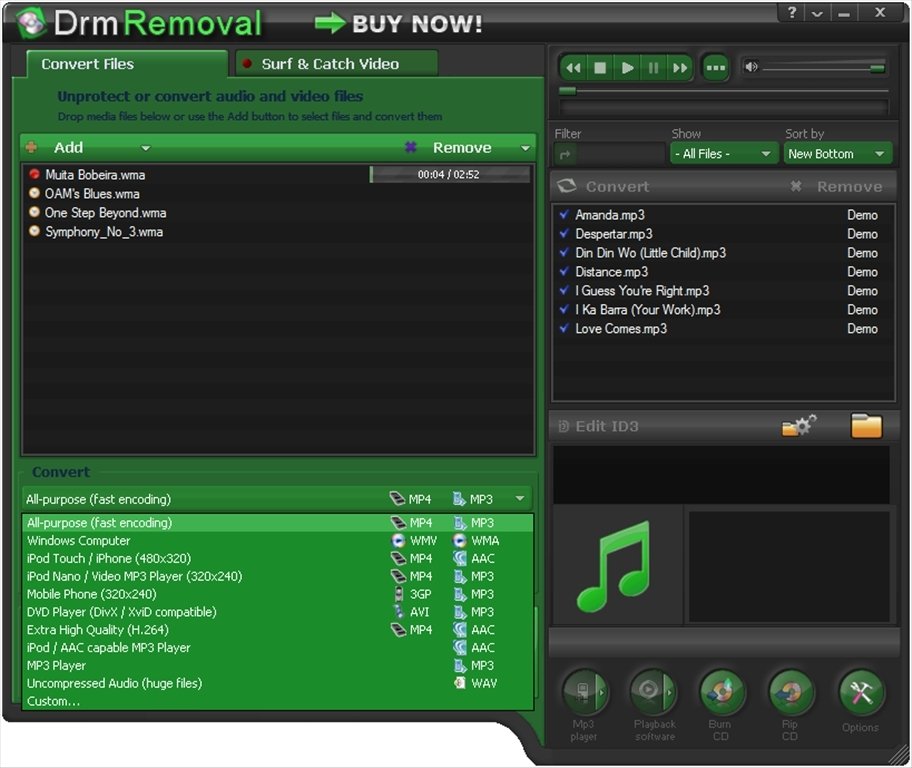Switch to the Surf & Catch Video tab
This screenshot has width=912, height=768.
click(x=335, y=63)
